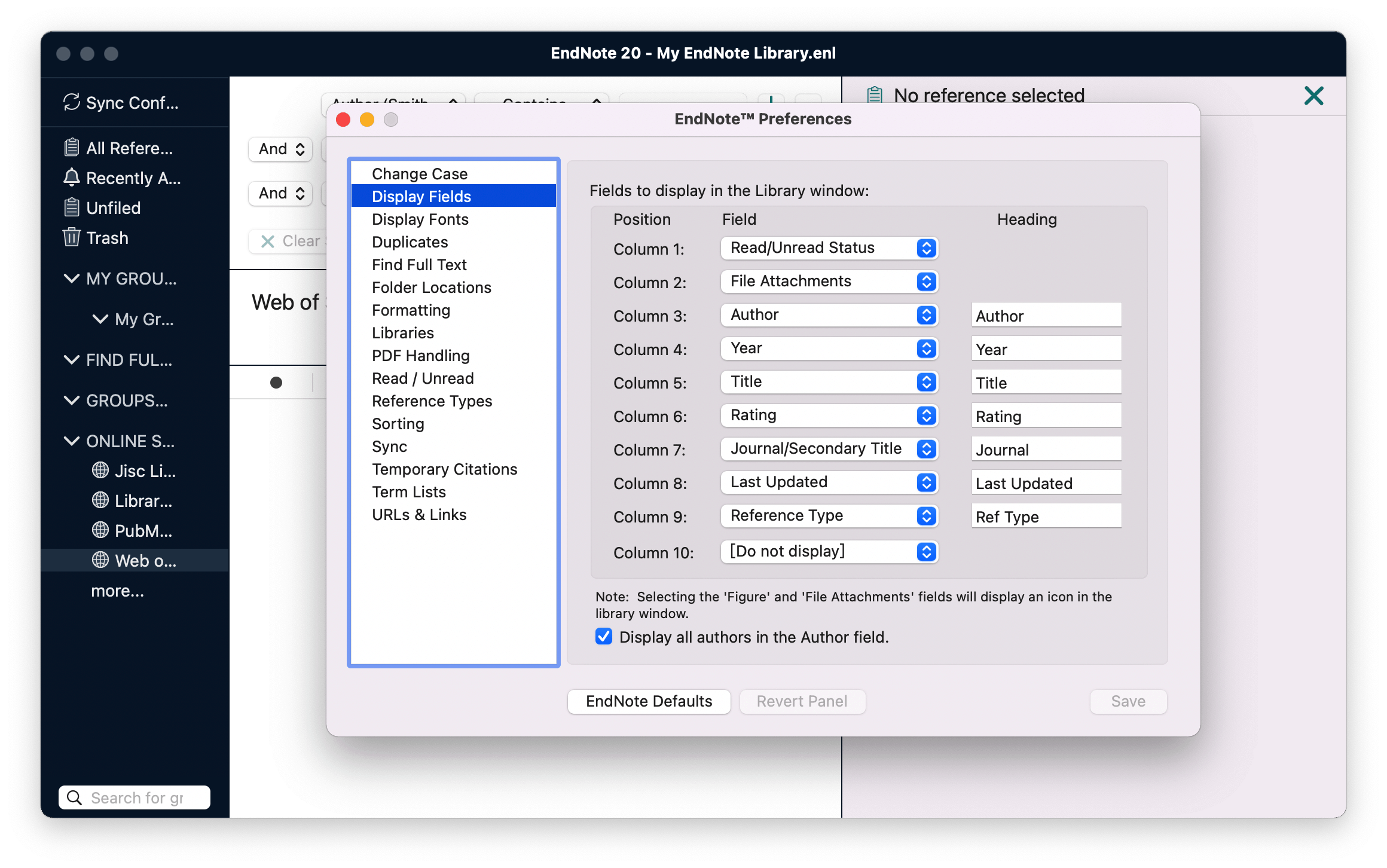Image resolution: width=1387 pixels, height=868 pixels.
Task: Open Column 7 Journal/Secondary Title dropdown
Action: click(x=829, y=448)
